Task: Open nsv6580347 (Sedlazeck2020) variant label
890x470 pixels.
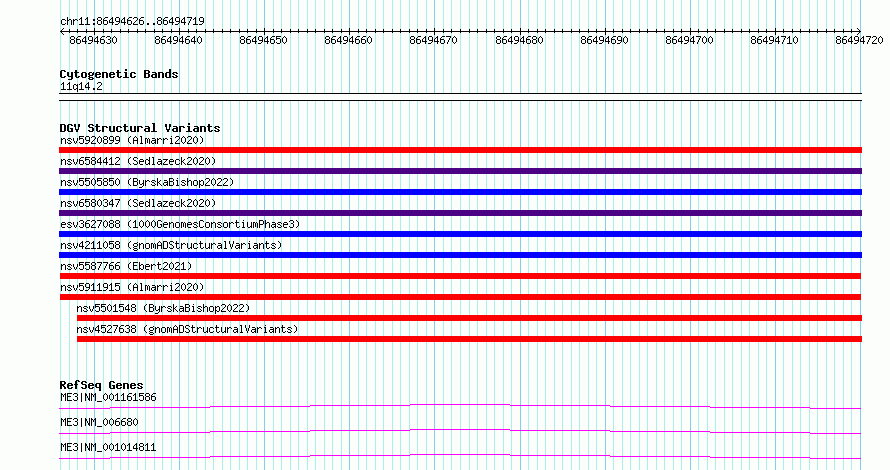Action: click(138, 203)
